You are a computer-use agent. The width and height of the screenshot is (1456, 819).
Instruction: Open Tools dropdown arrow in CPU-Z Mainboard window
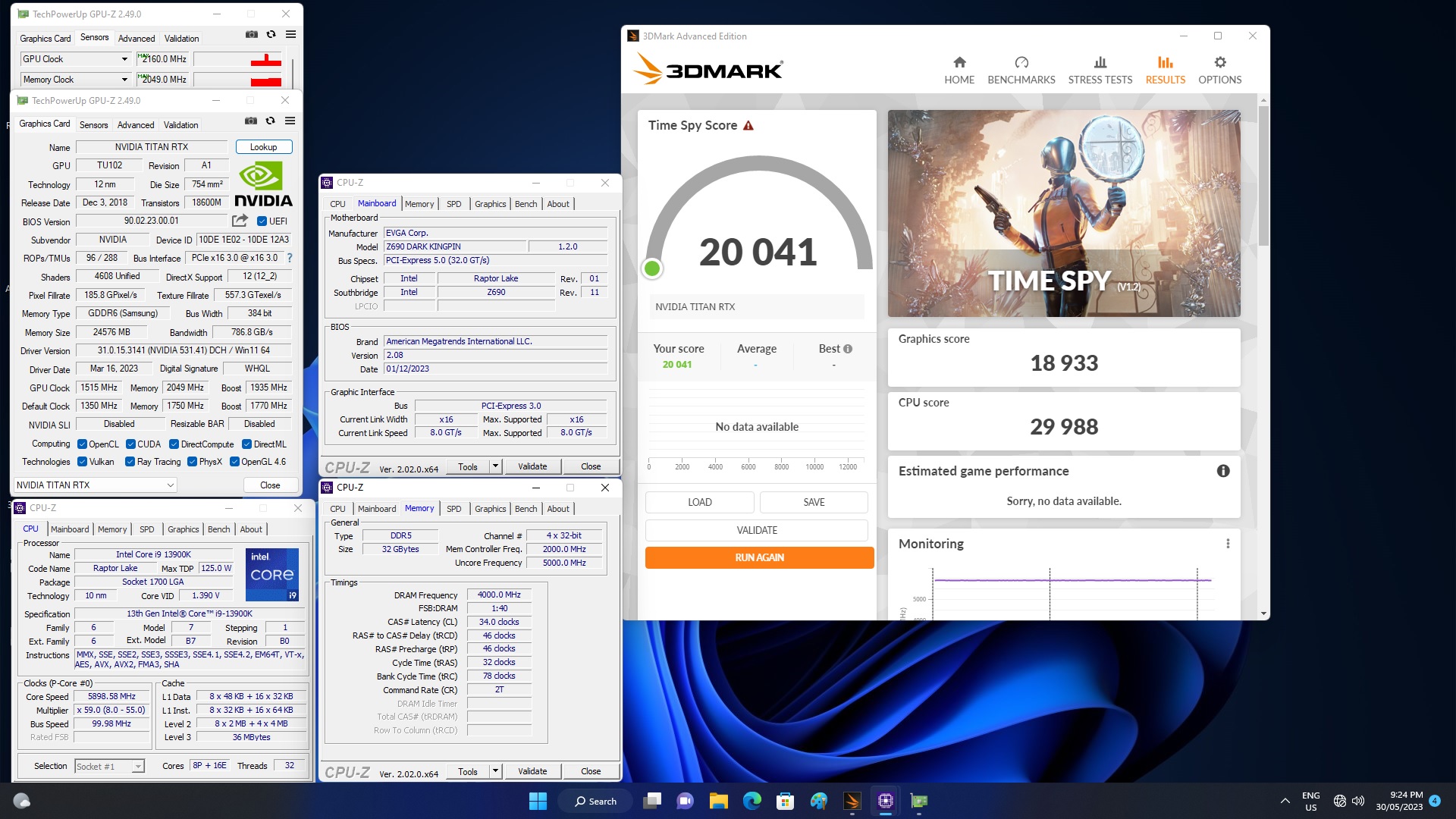tap(495, 466)
